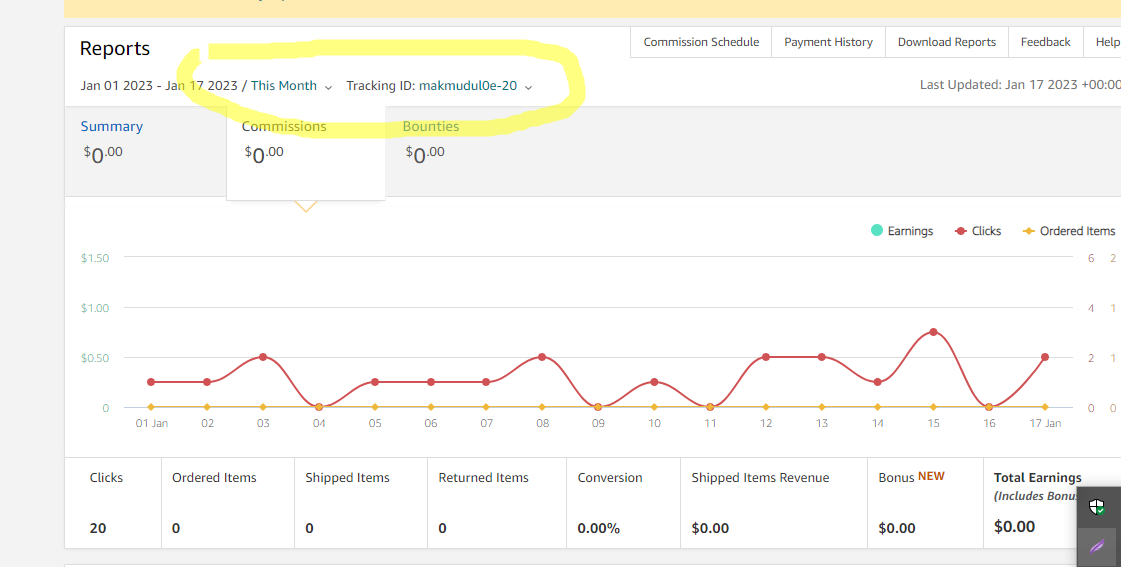Click the purple feather icon
This screenshot has height=567, width=1121.
coord(1097,547)
